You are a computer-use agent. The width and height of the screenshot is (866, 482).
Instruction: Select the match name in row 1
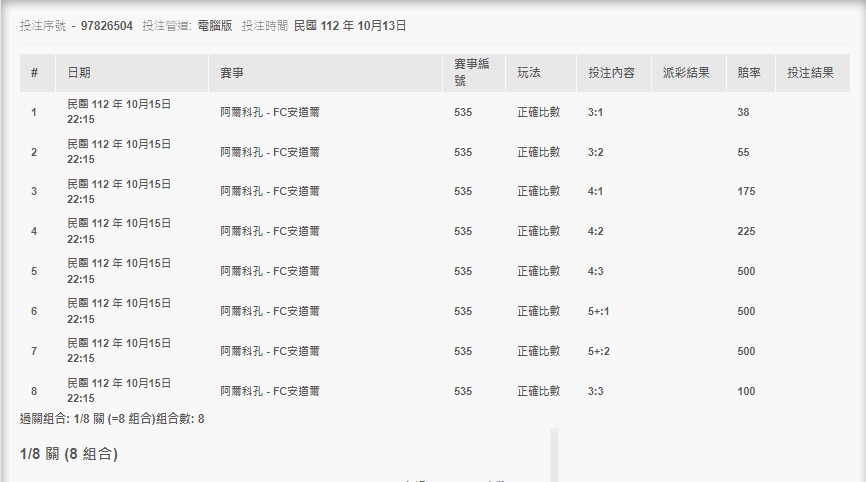tap(270, 112)
